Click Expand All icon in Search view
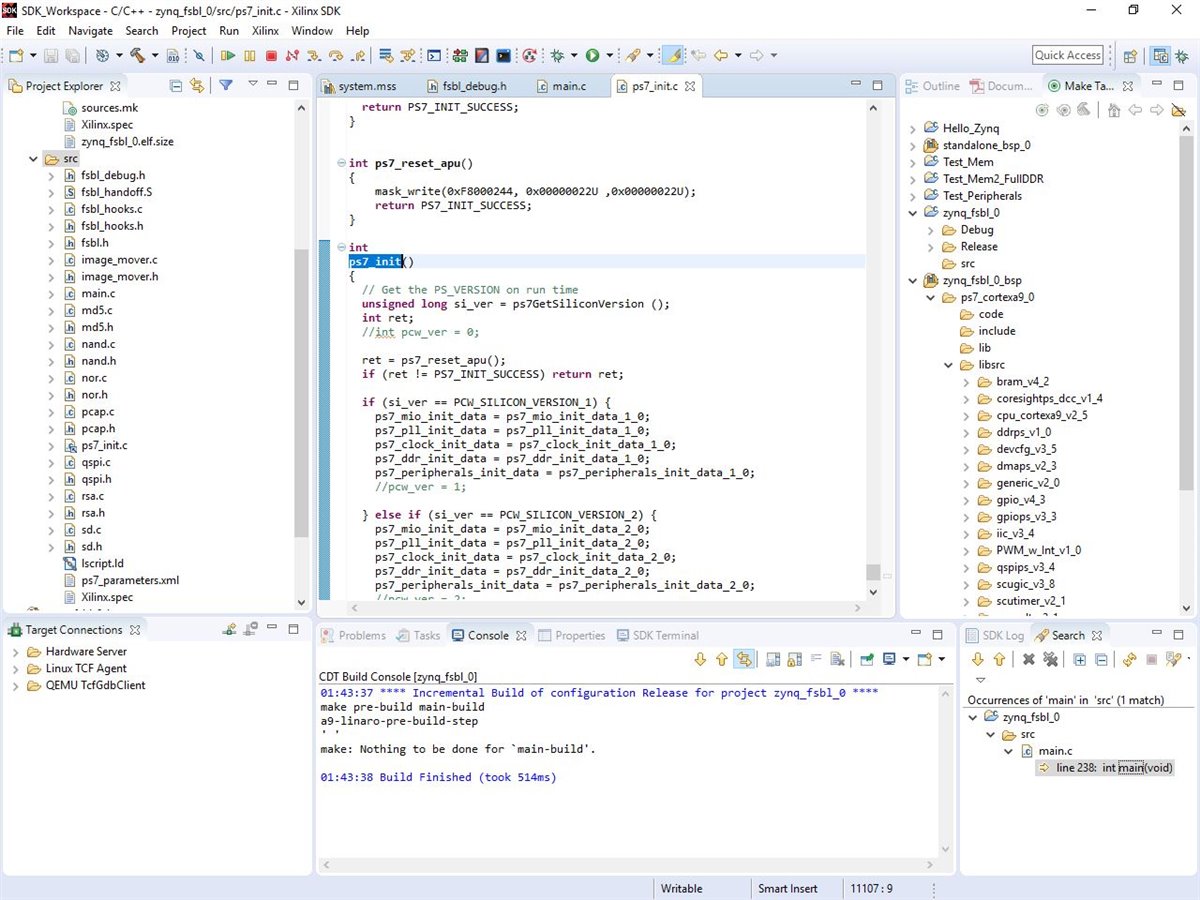 point(1080,660)
